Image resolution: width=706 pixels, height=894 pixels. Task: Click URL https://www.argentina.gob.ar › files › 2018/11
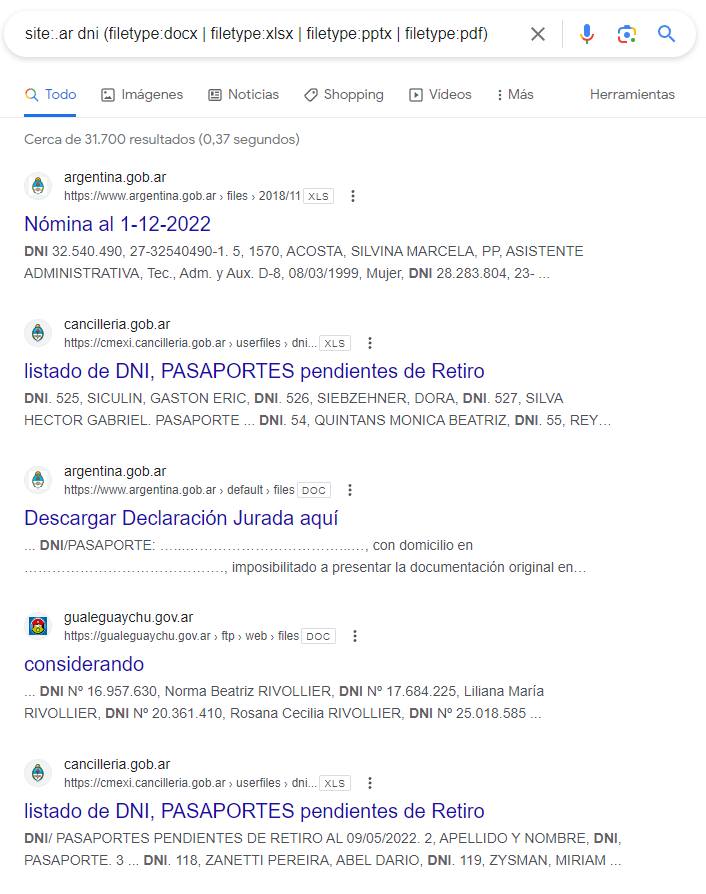click(182, 196)
